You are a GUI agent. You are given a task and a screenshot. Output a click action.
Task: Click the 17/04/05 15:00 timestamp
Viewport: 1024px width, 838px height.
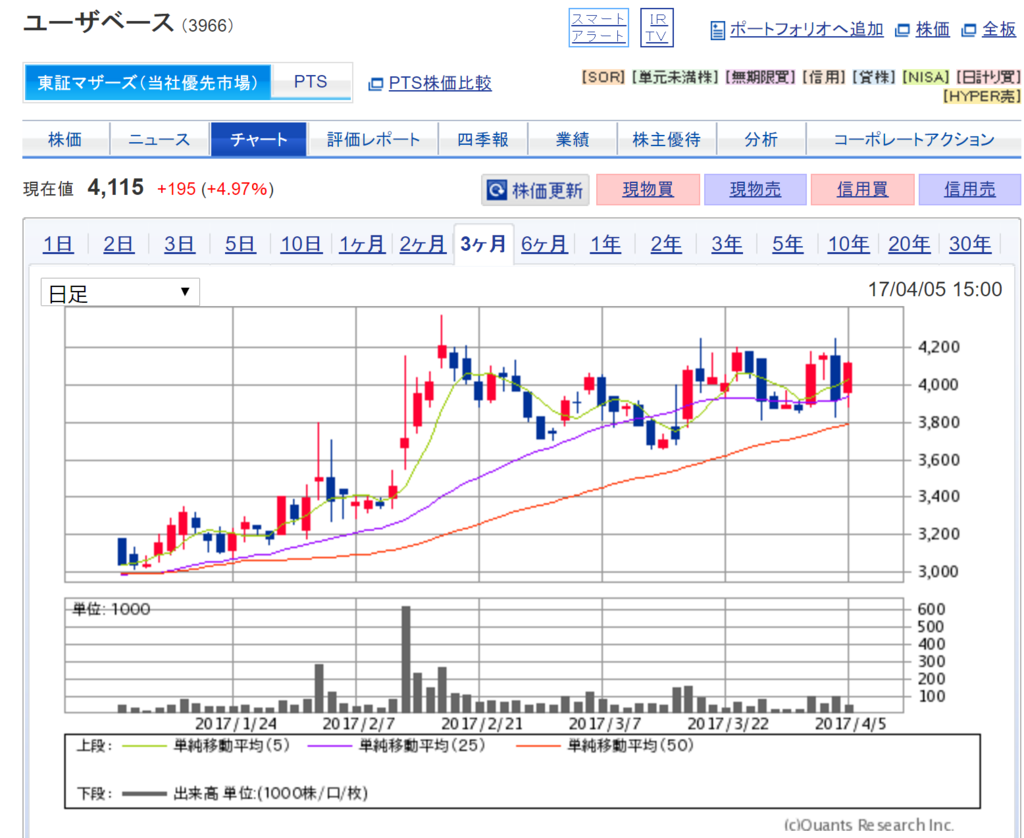click(935, 289)
